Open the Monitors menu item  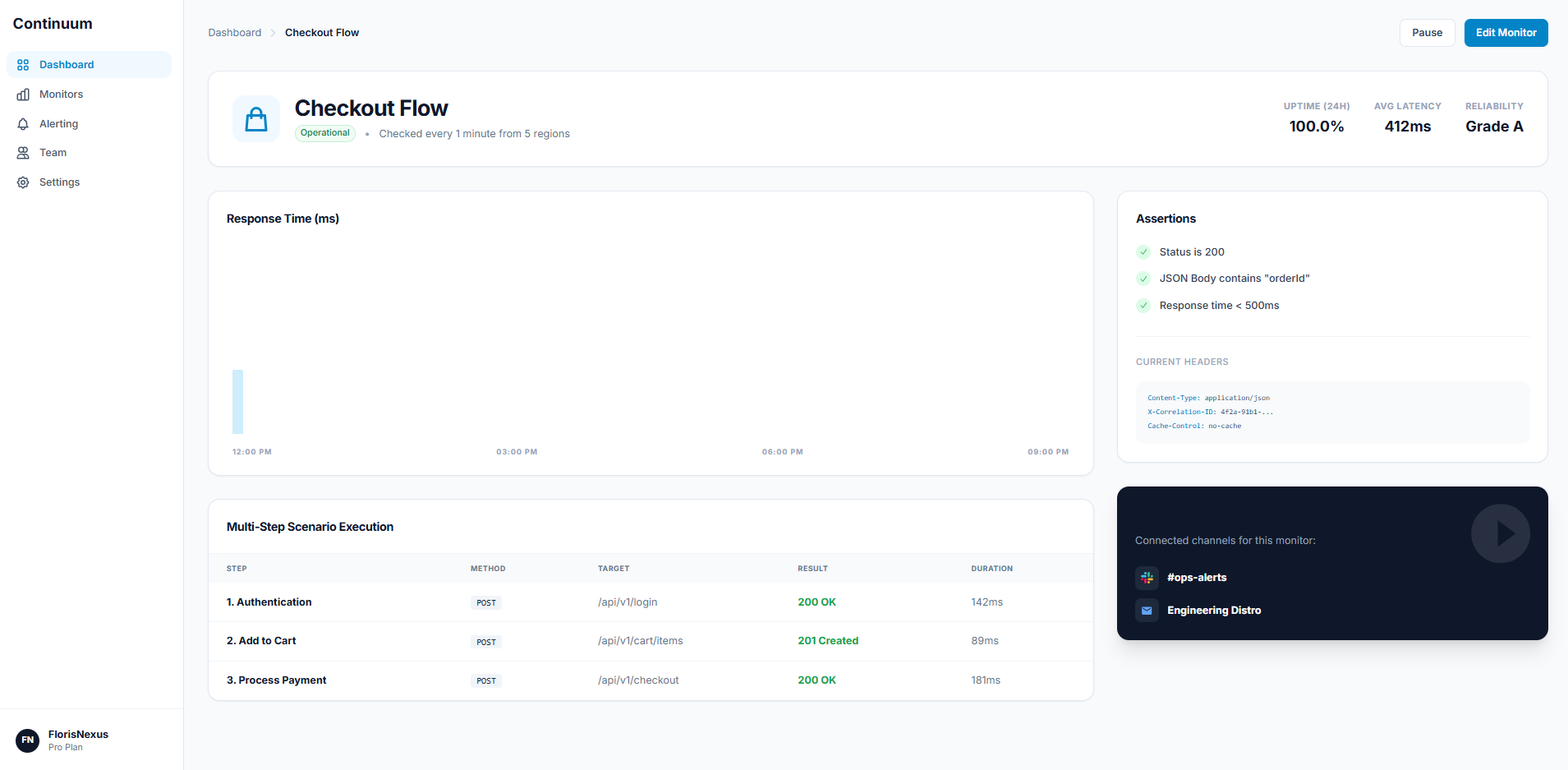click(x=61, y=95)
